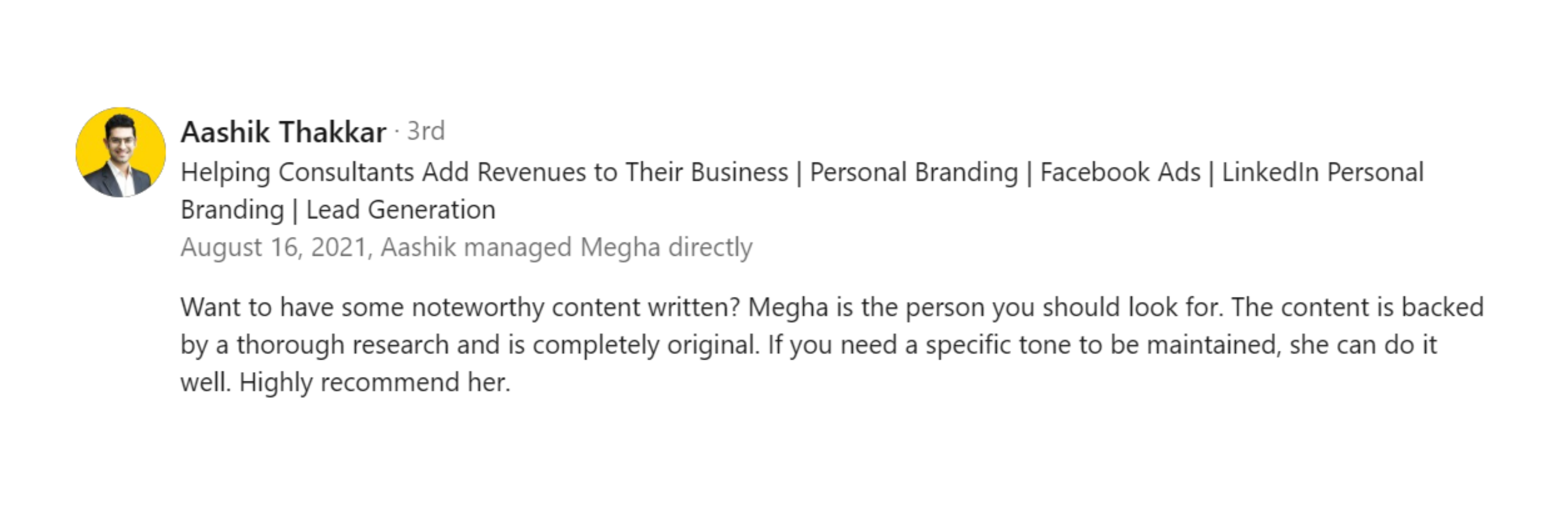The image size is (1568, 506).
Task: Open the Aashik Thakkar name link
Action: click(x=283, y=132)
